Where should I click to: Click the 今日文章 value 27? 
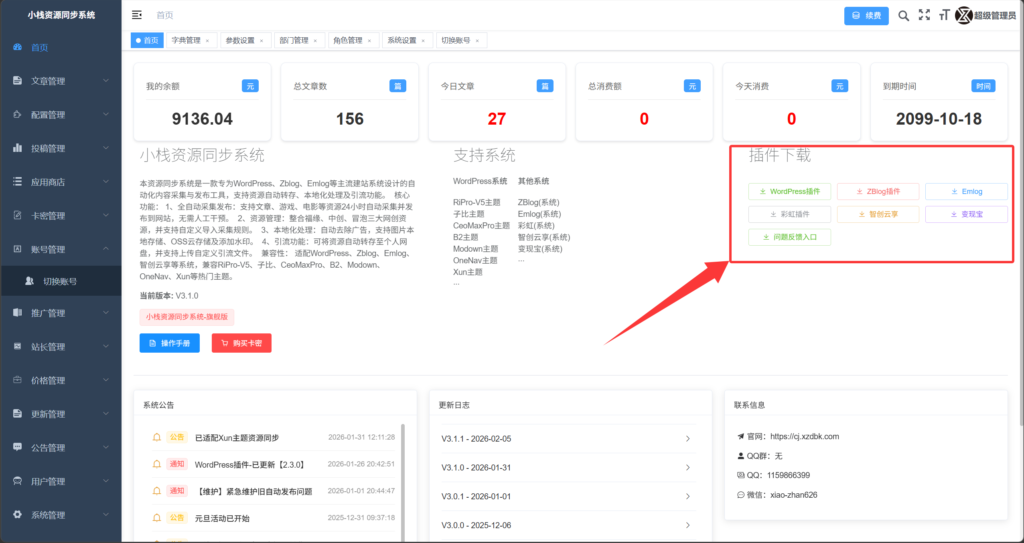(497, 119)
